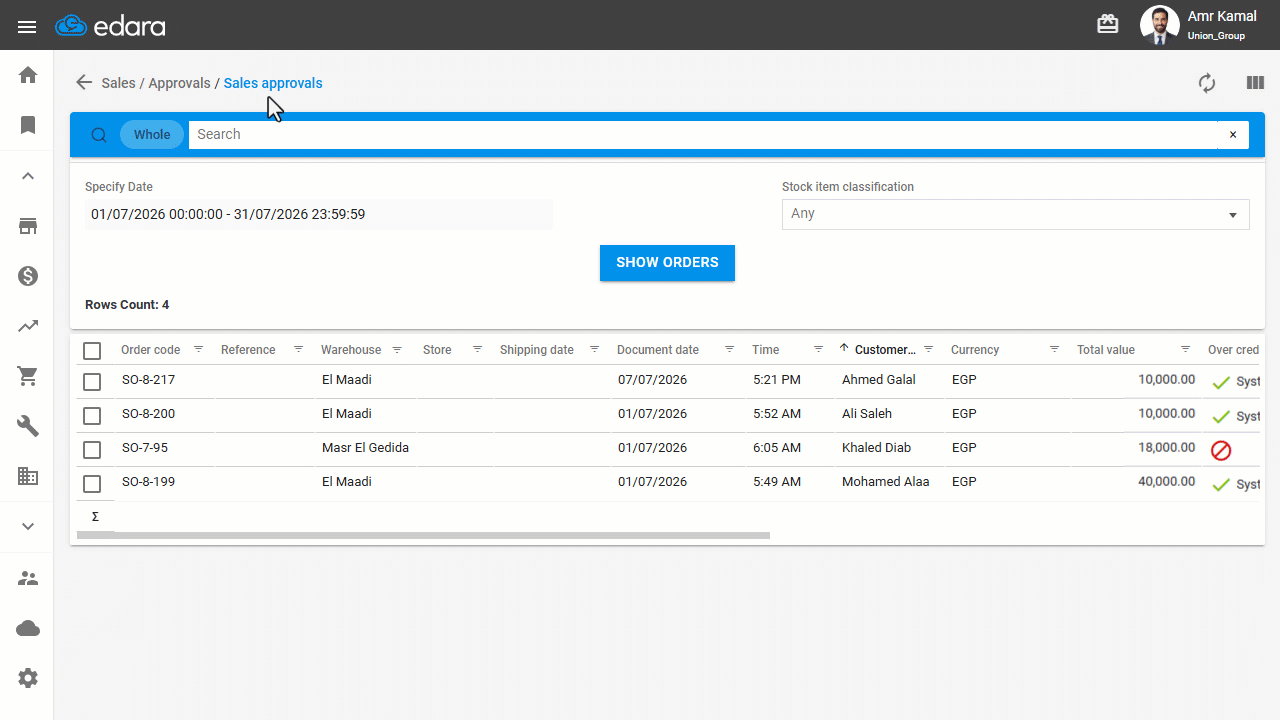1280x720 pixels.
Task: Toggle the select-all rows checkbox
Action: pyautogui.click(x=92, y=351)
